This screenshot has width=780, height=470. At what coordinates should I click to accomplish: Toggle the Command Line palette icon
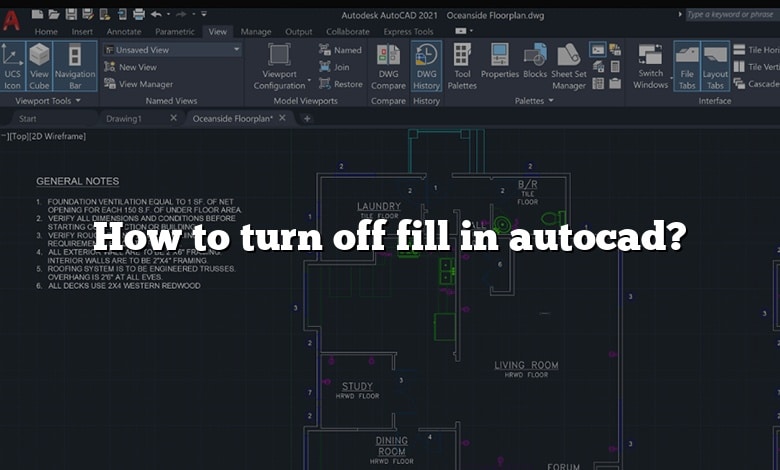pos(598,50)
